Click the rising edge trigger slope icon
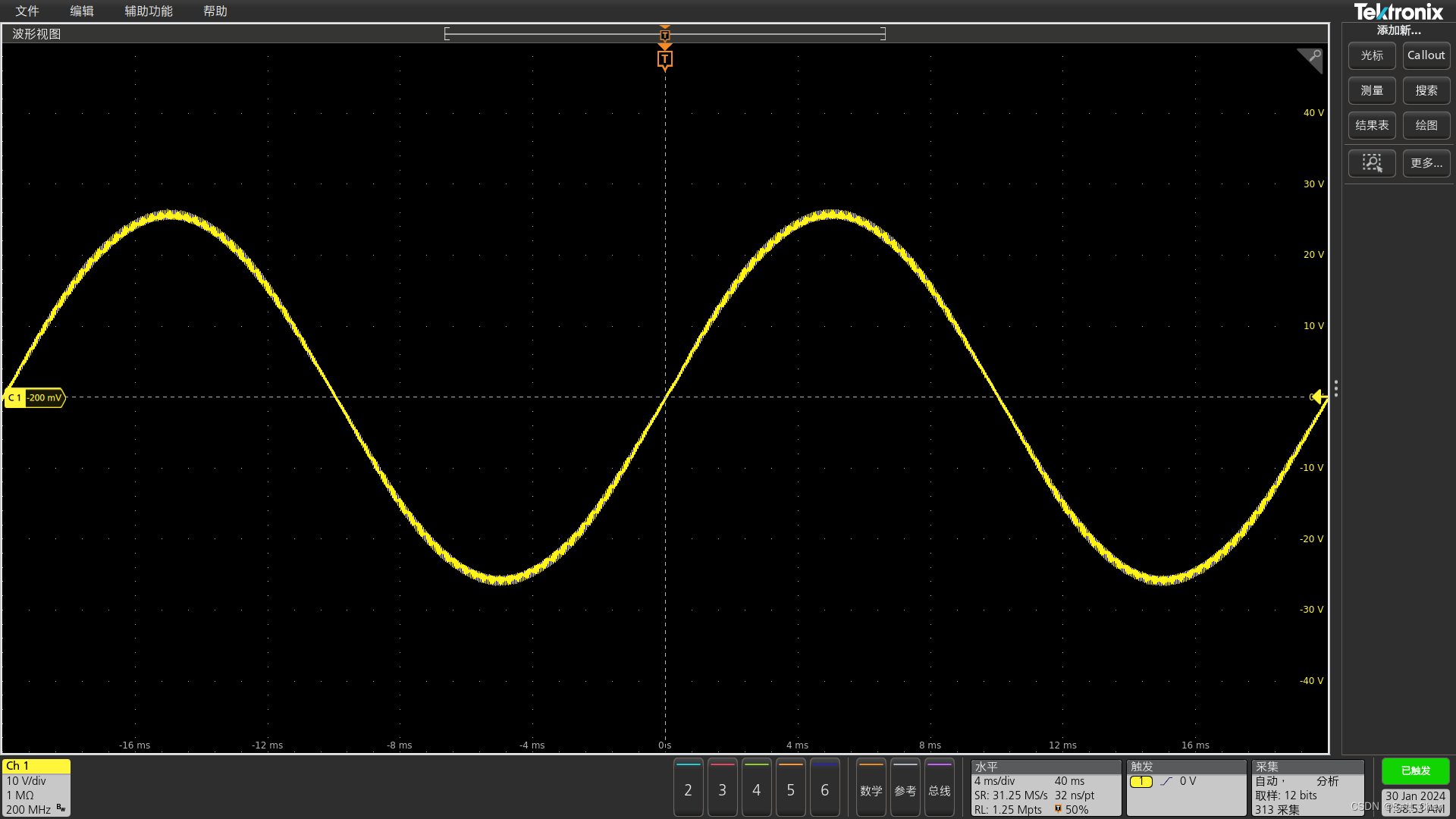Screen dimensions: 1456x819 [x=1166, y=781]
